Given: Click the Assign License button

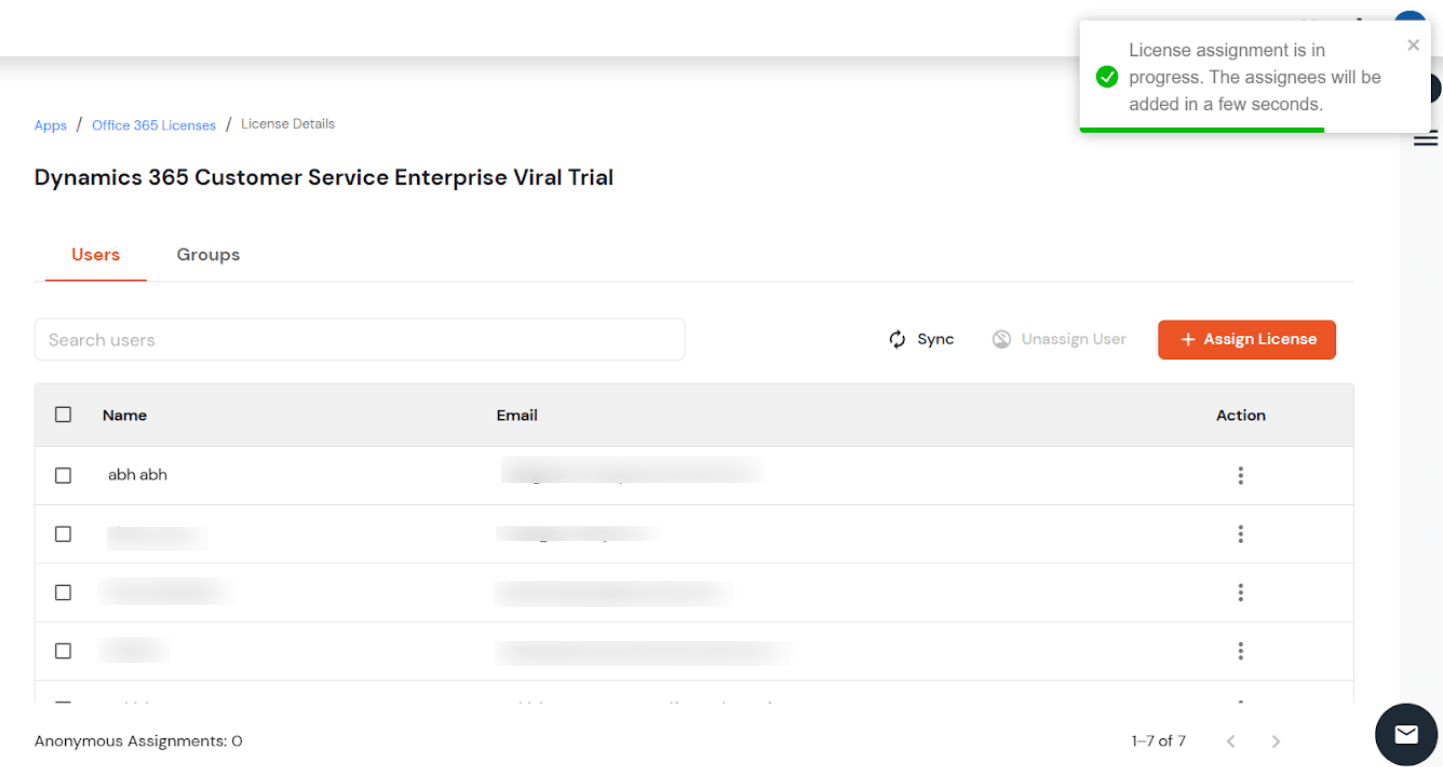Looking at the screenshot, I should 1246,339.
